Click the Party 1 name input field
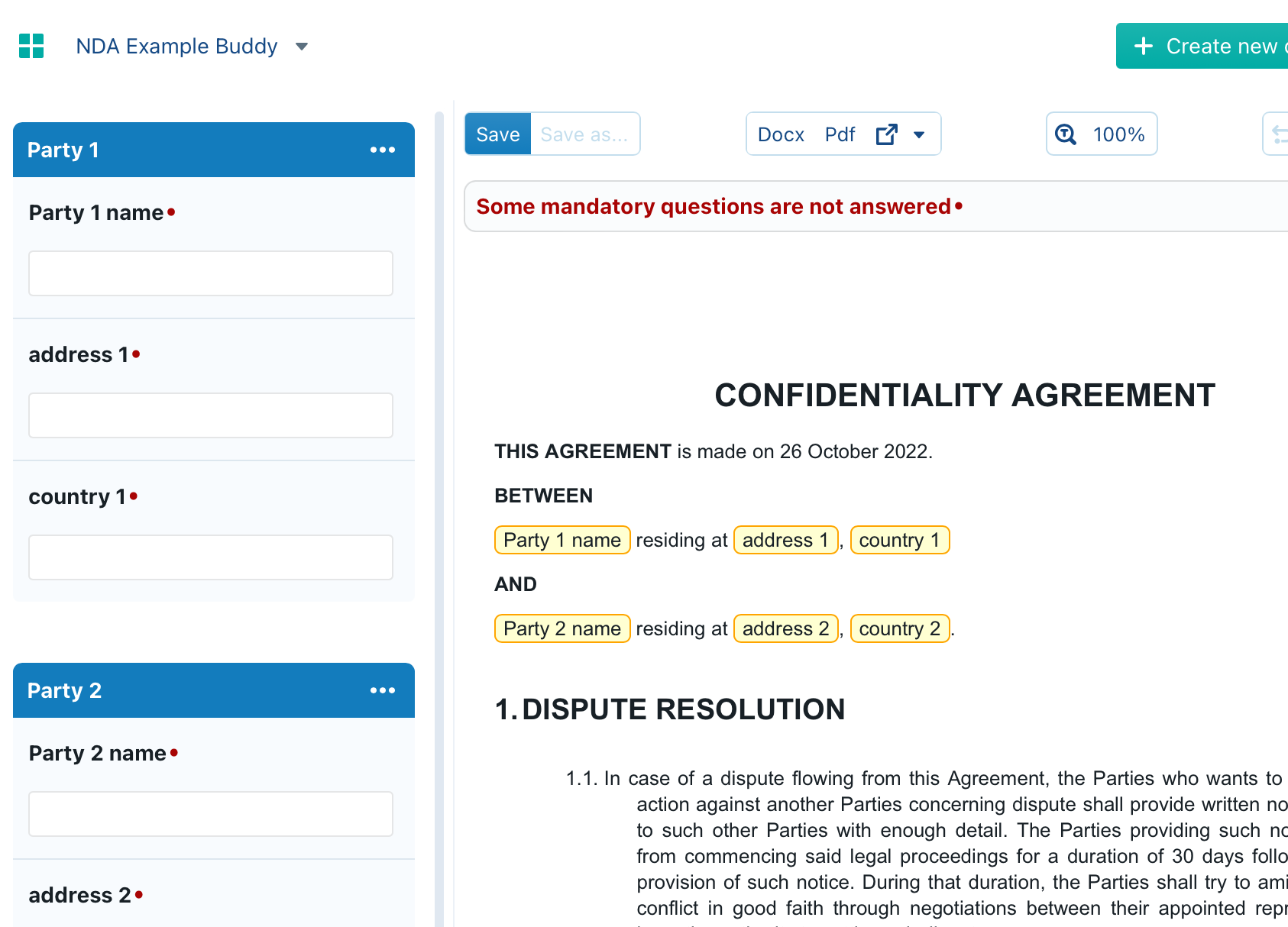The height and width of the screenshot is (927, 1288). (211, 273)
